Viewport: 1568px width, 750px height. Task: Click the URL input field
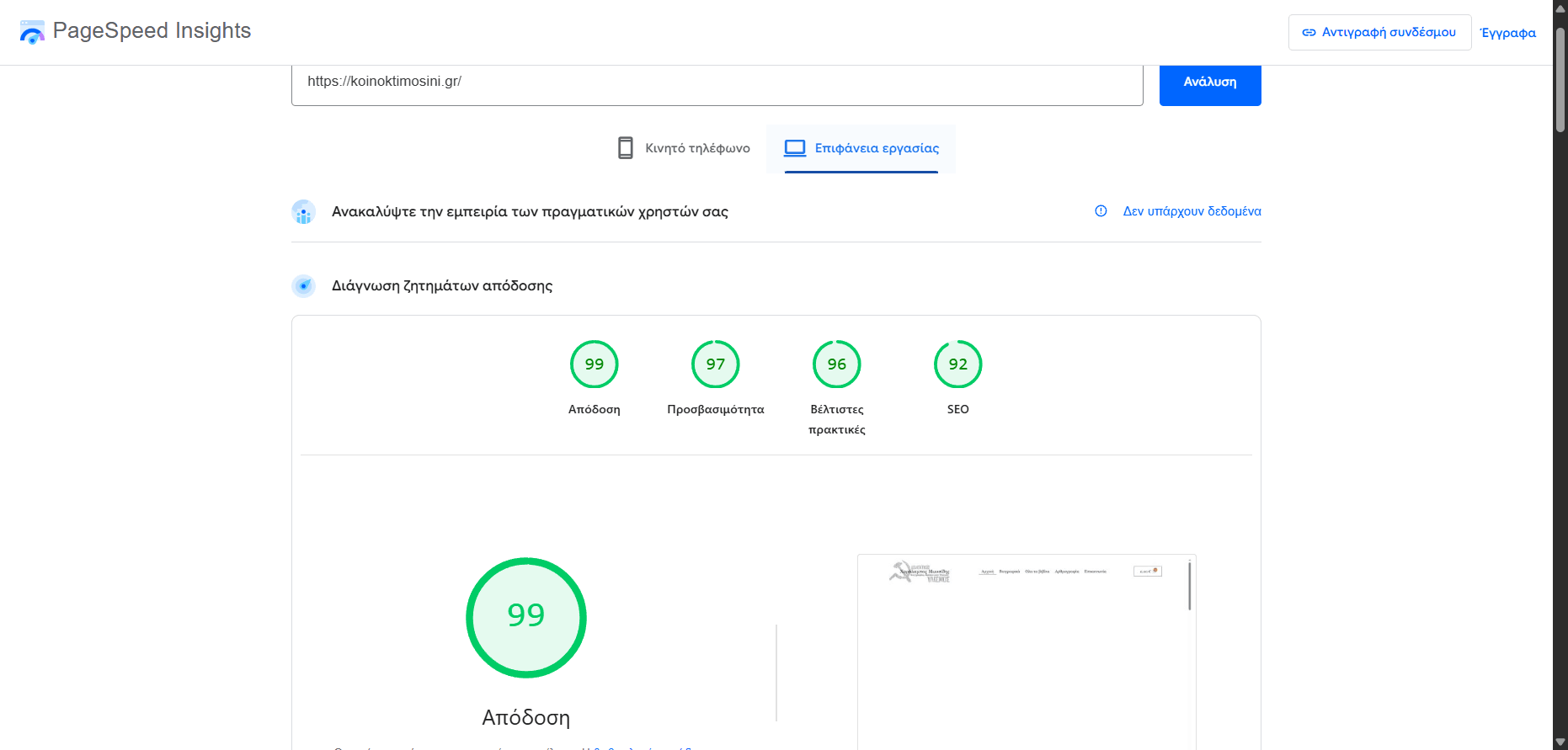tap(716, 82)
